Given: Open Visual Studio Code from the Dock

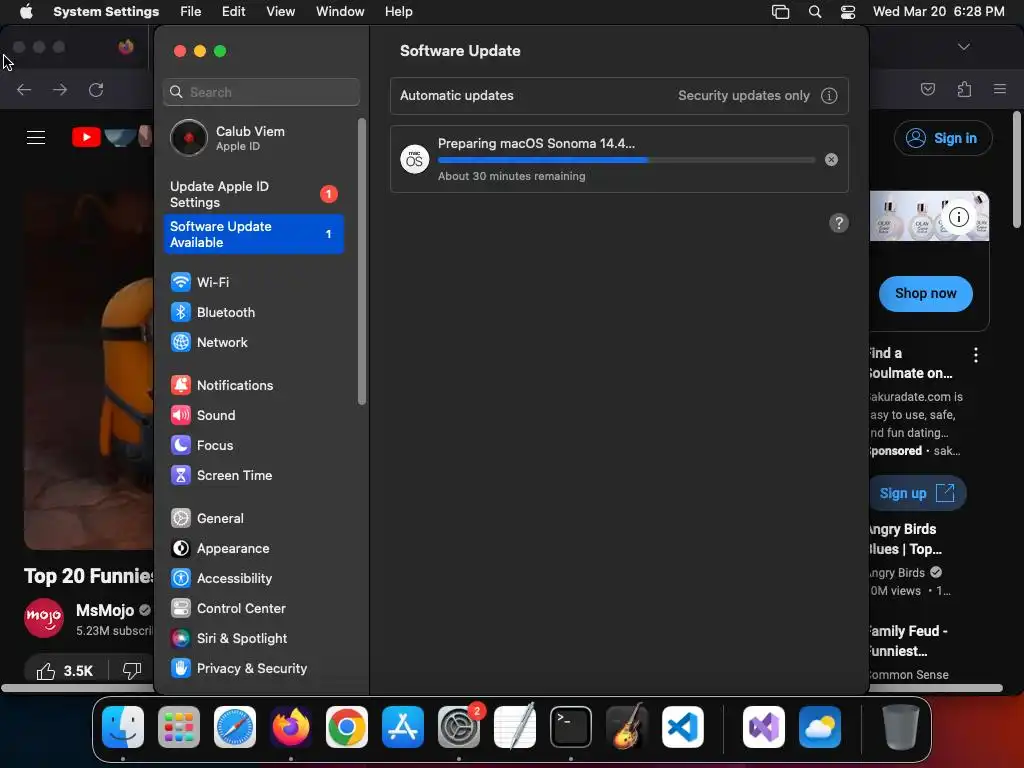Looking at the screenshot, I should coord(683,727).
